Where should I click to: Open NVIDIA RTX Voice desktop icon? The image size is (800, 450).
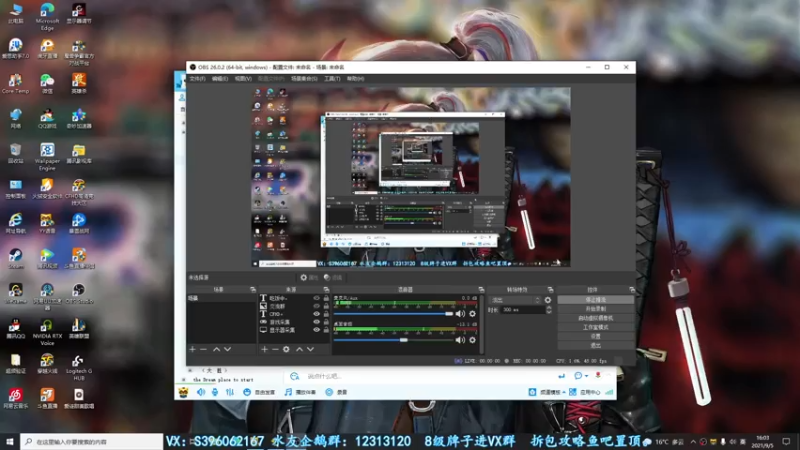coord(47,332)
